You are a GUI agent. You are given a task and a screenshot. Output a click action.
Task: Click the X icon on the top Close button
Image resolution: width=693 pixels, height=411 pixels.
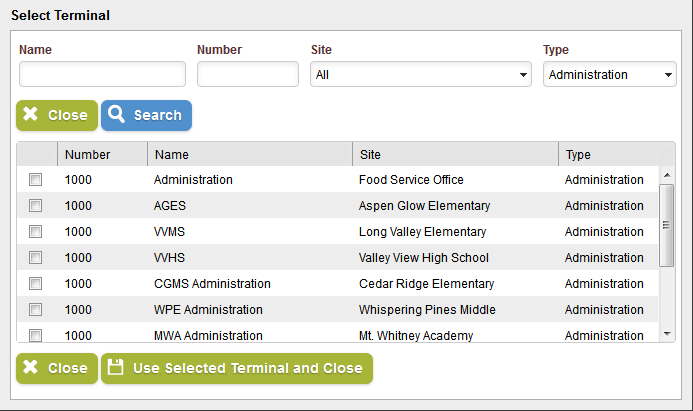coord(30,114)
